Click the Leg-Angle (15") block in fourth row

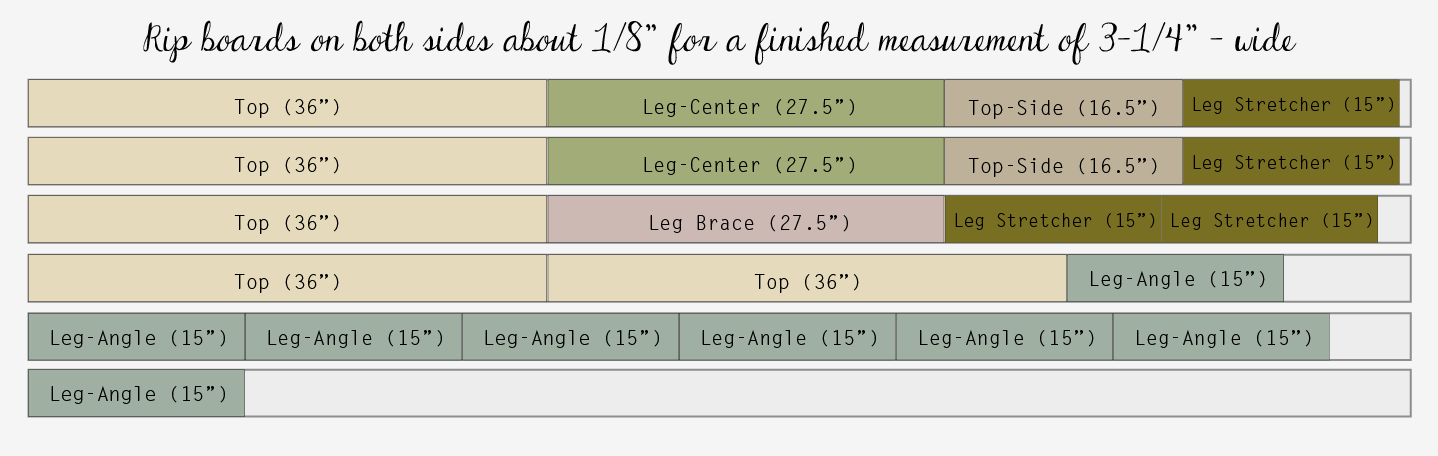1175,278
